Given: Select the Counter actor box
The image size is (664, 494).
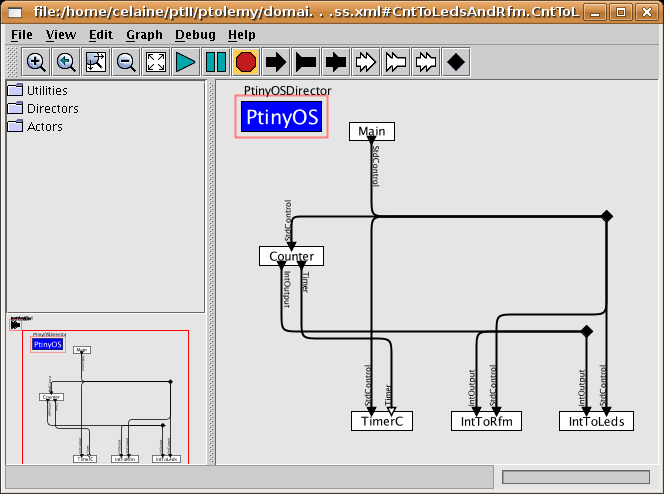Looking at the screenshot, I should coord(291,256).
